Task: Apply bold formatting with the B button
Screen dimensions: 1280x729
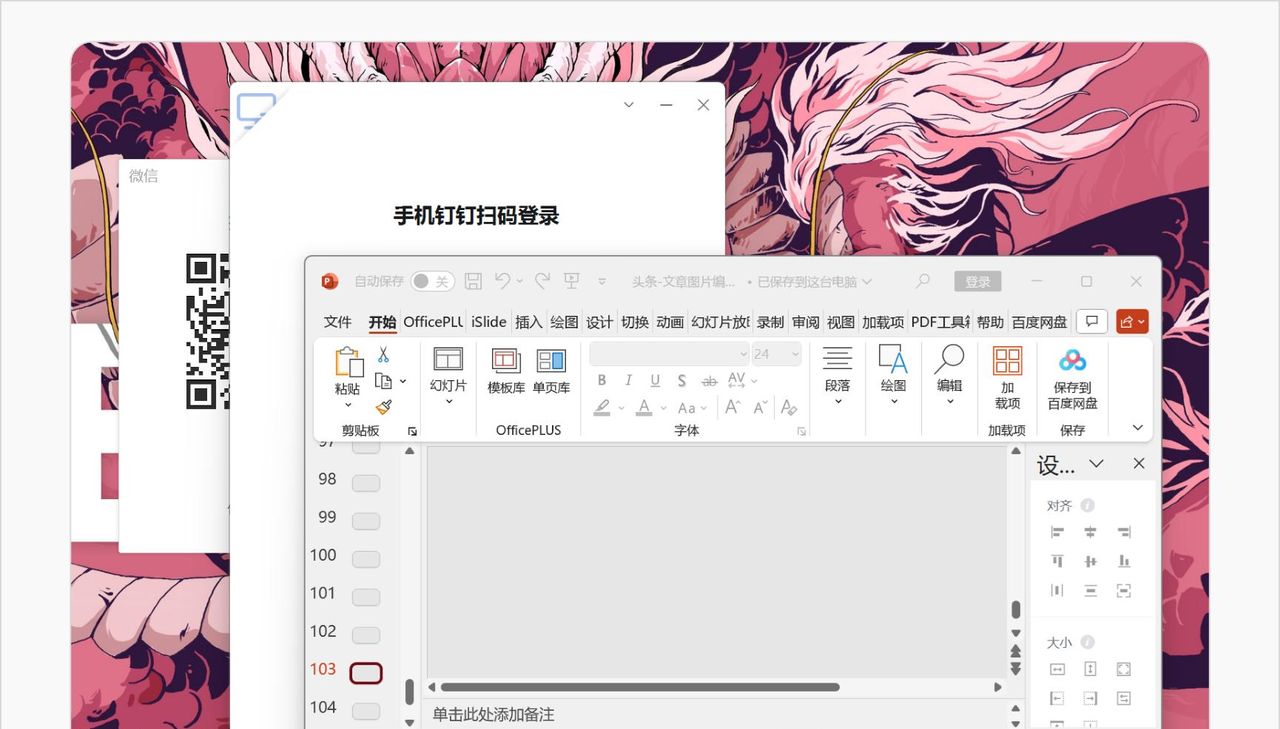Action: click(x=602, y=381)
